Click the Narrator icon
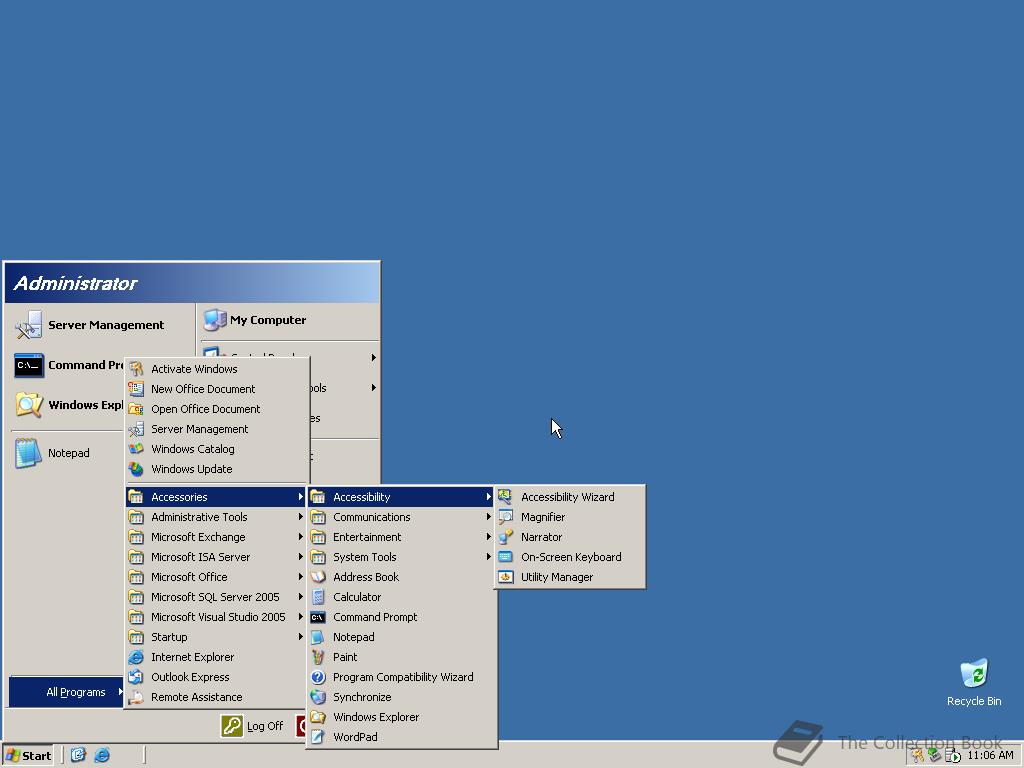This screenshot has width=1024, height=768. coord(505,537)
